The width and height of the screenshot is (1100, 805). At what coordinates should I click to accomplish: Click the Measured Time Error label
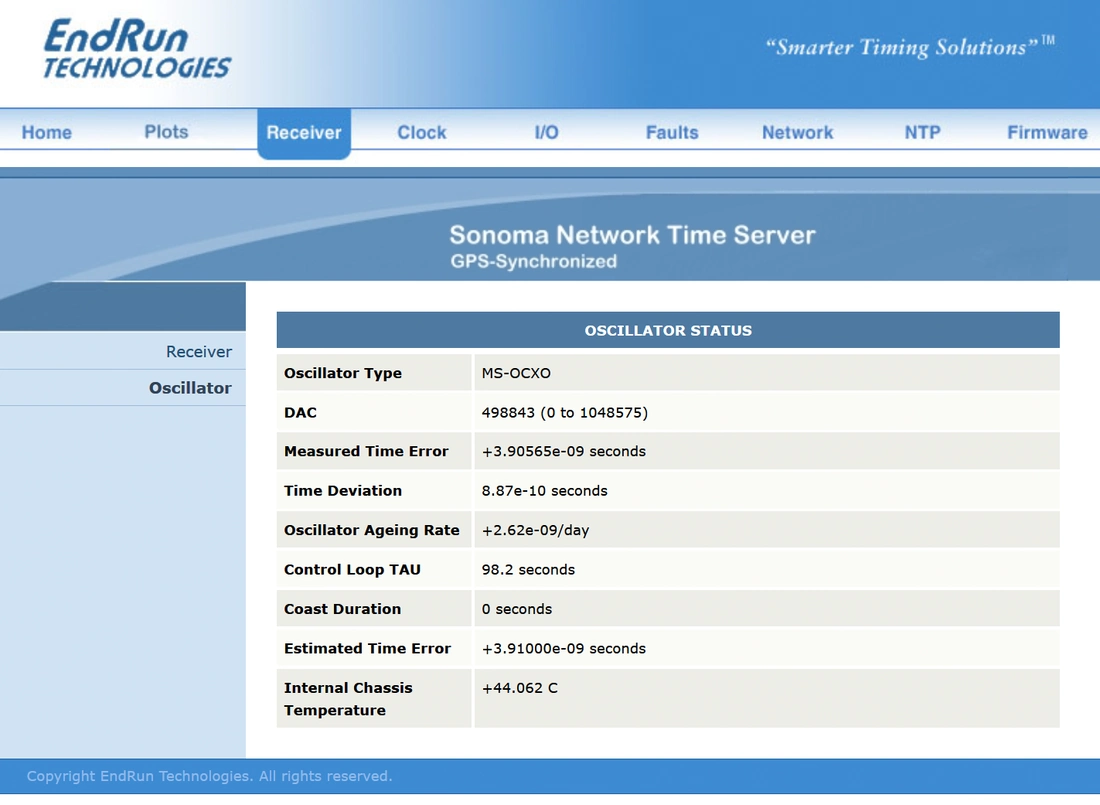coord(365,451)
